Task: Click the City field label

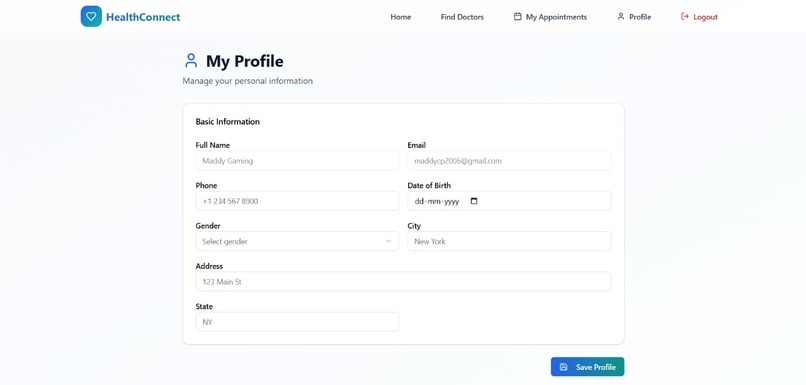Action: [x=414, y=226]
